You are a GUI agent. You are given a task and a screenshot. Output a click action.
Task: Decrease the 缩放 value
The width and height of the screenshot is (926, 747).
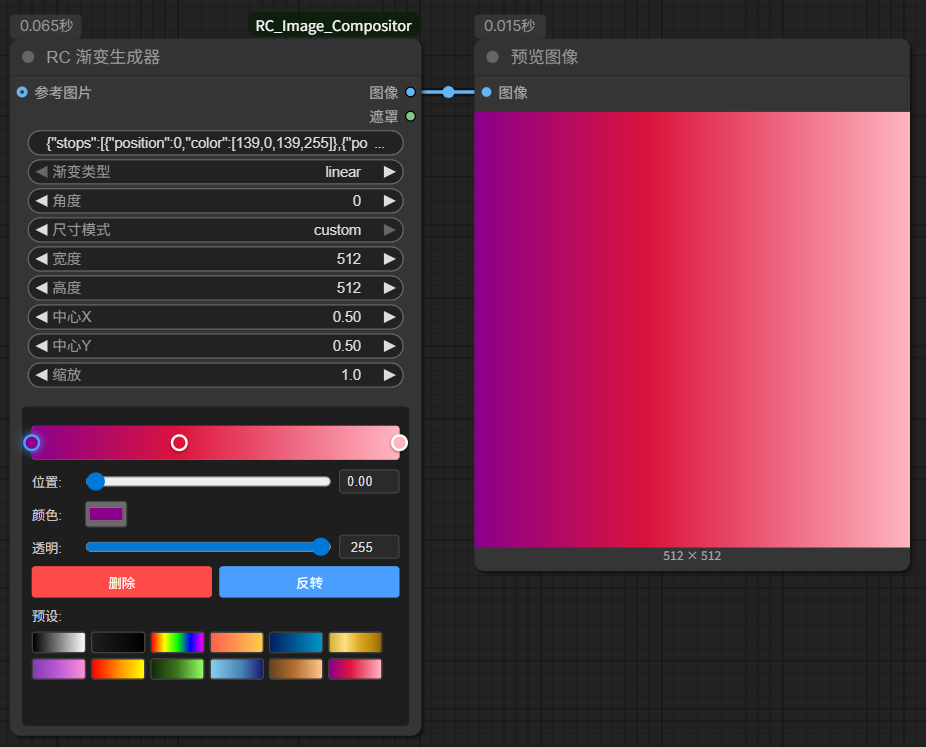point(41,374)
